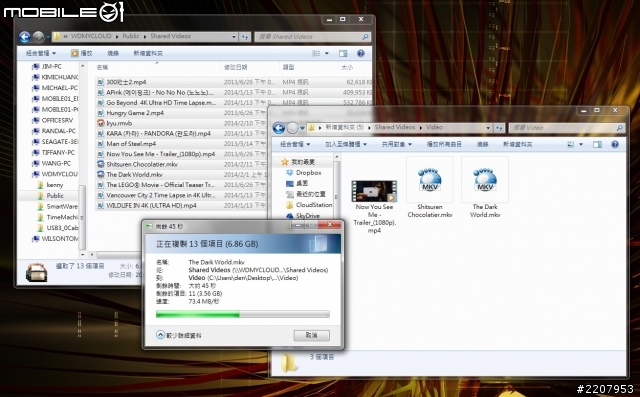Sort by 名稱 column header
Screen dimensions: 640x397
[157, 67]
